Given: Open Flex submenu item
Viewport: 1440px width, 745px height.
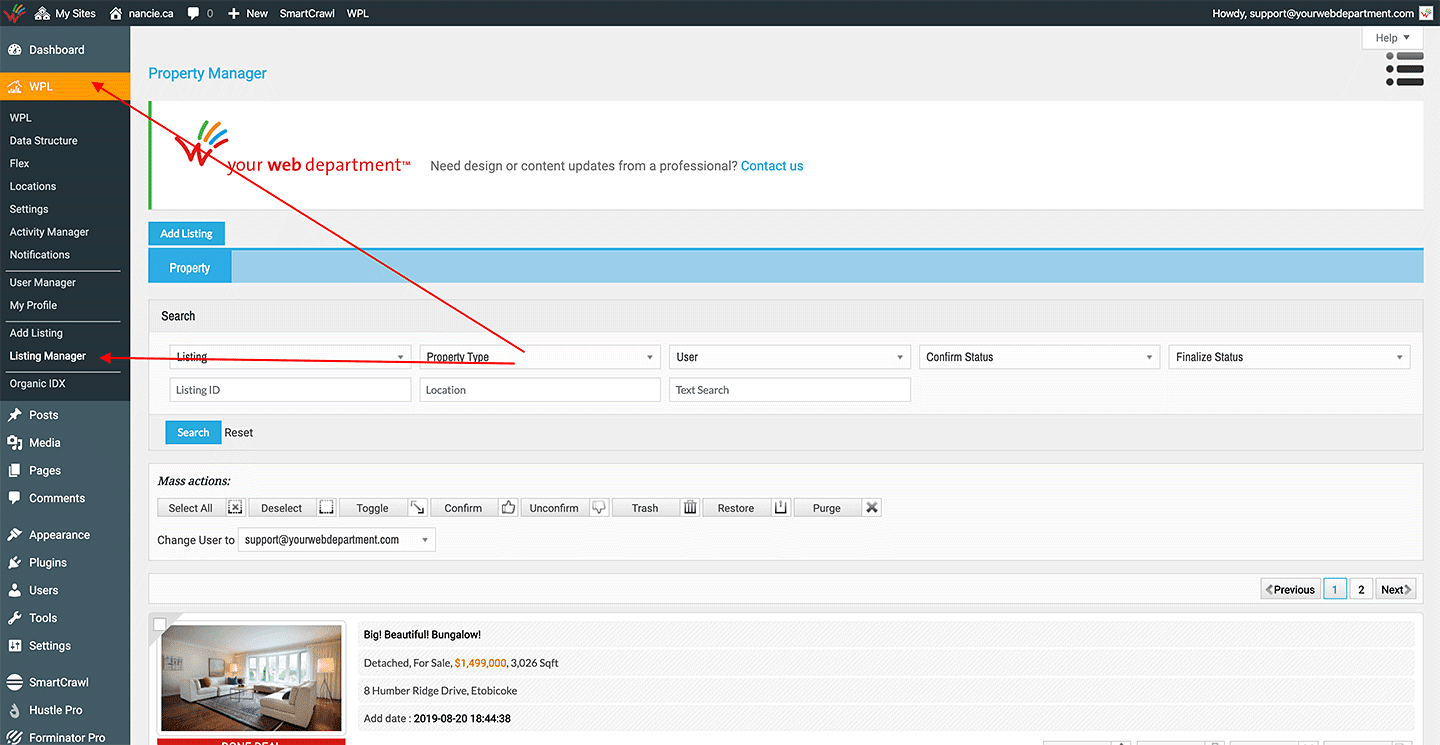Looking at the screenshot, I should coord(20,164).
